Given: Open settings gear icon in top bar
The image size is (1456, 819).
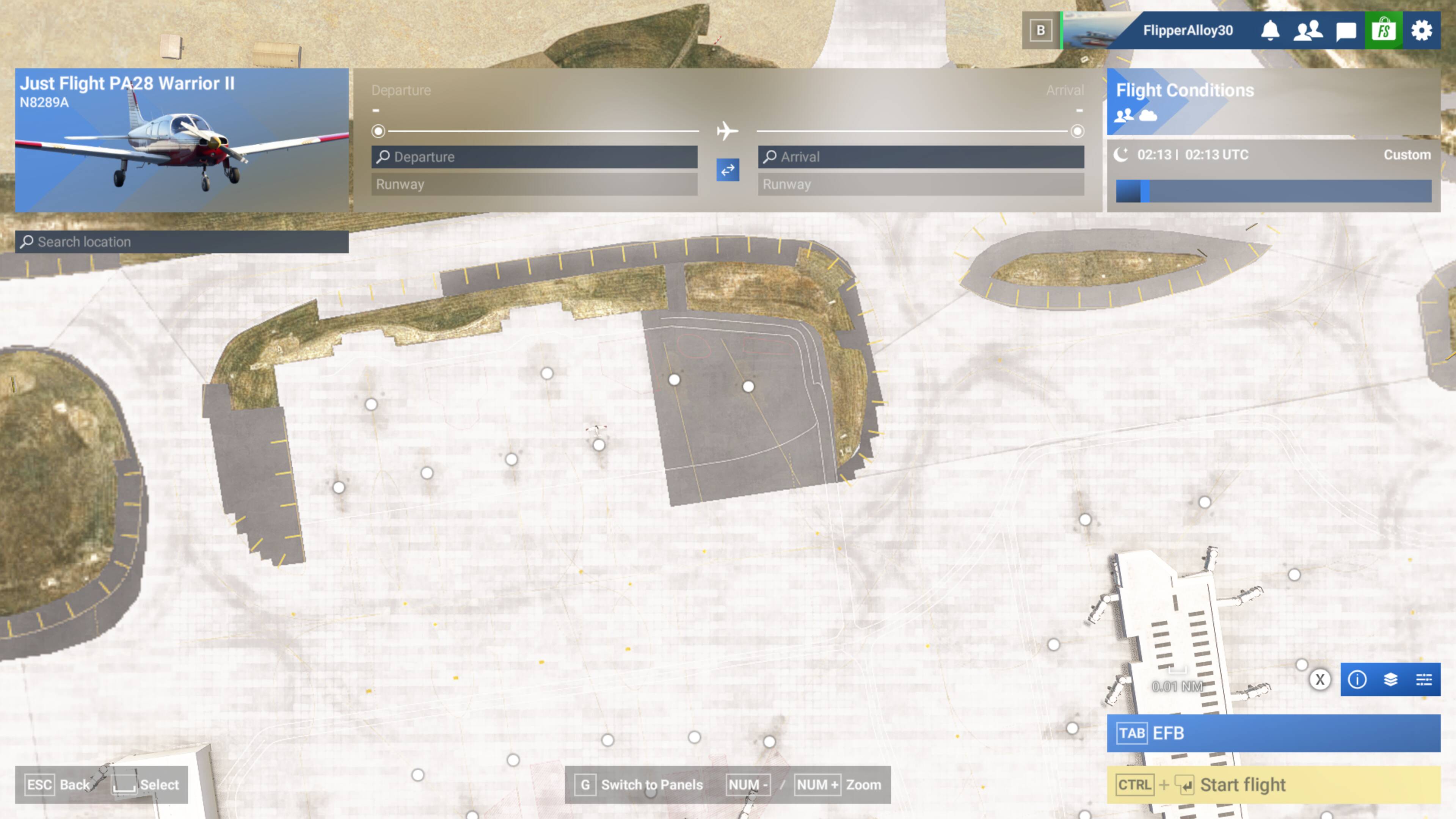Looking at the screenshot, I should (x=1421, y=30).
